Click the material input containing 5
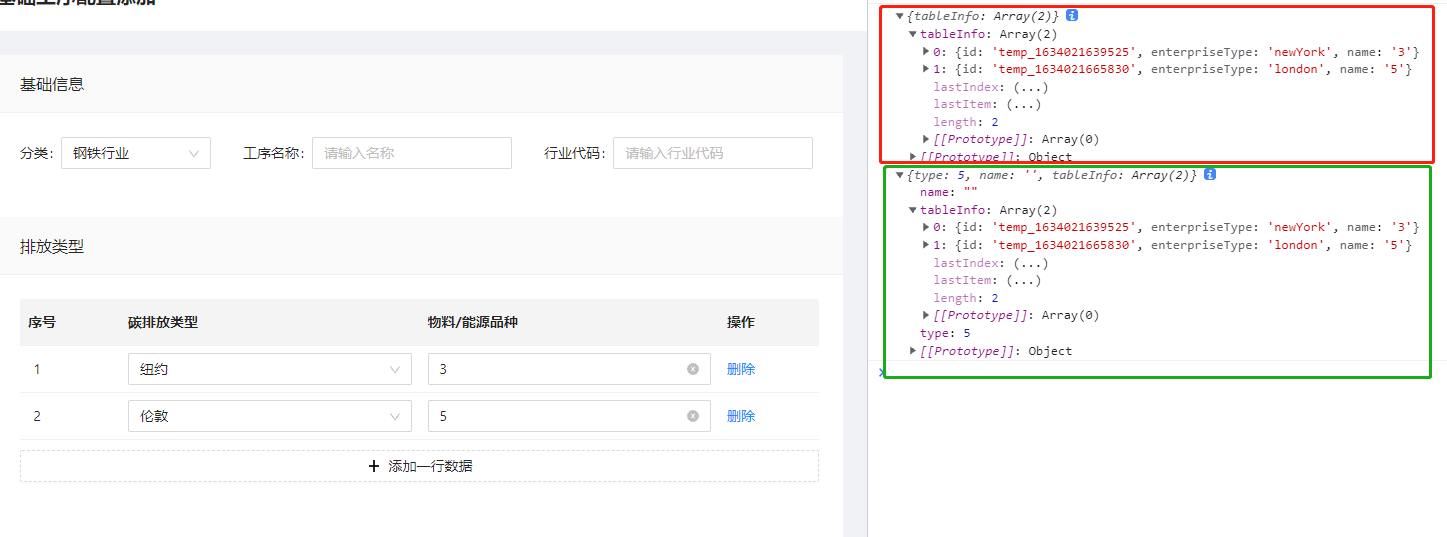 (569, 416)
